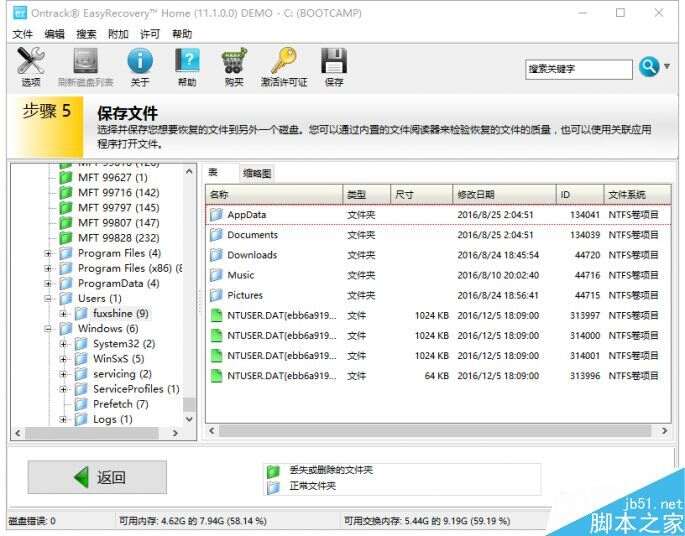The height and width of the screenshot is (536, 685).
Task: Click the 返回 (Back) button
Action: click(x=97, y=477)
